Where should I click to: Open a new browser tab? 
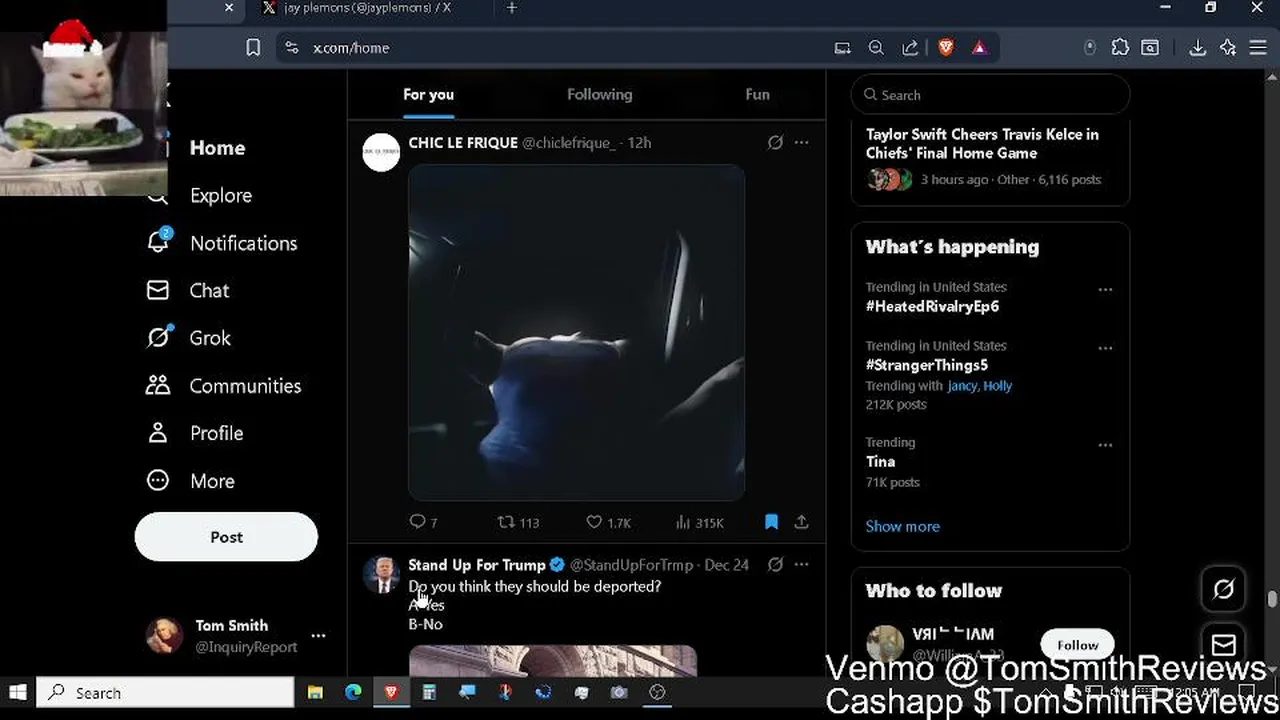[x=511, y=8]
